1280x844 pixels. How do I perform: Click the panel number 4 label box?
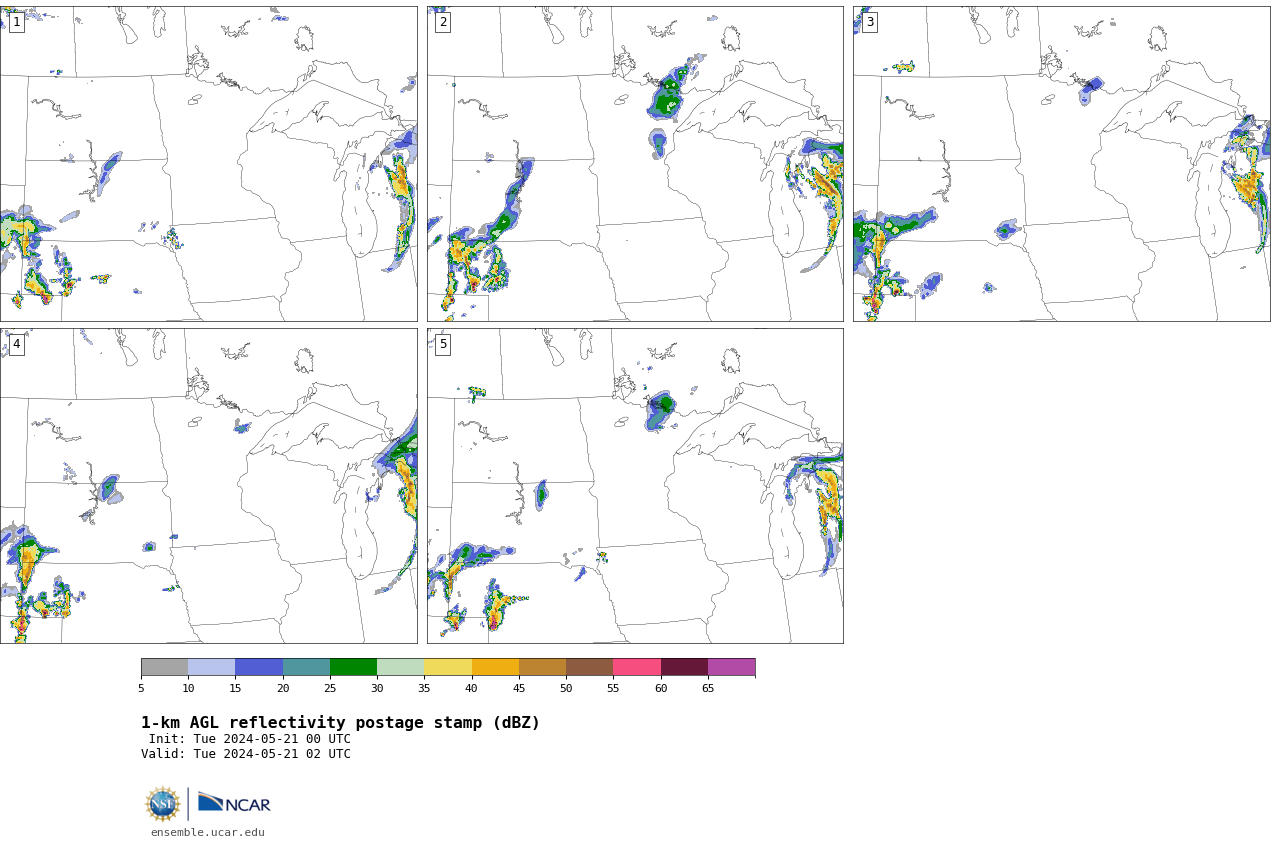tap(16, 344)
